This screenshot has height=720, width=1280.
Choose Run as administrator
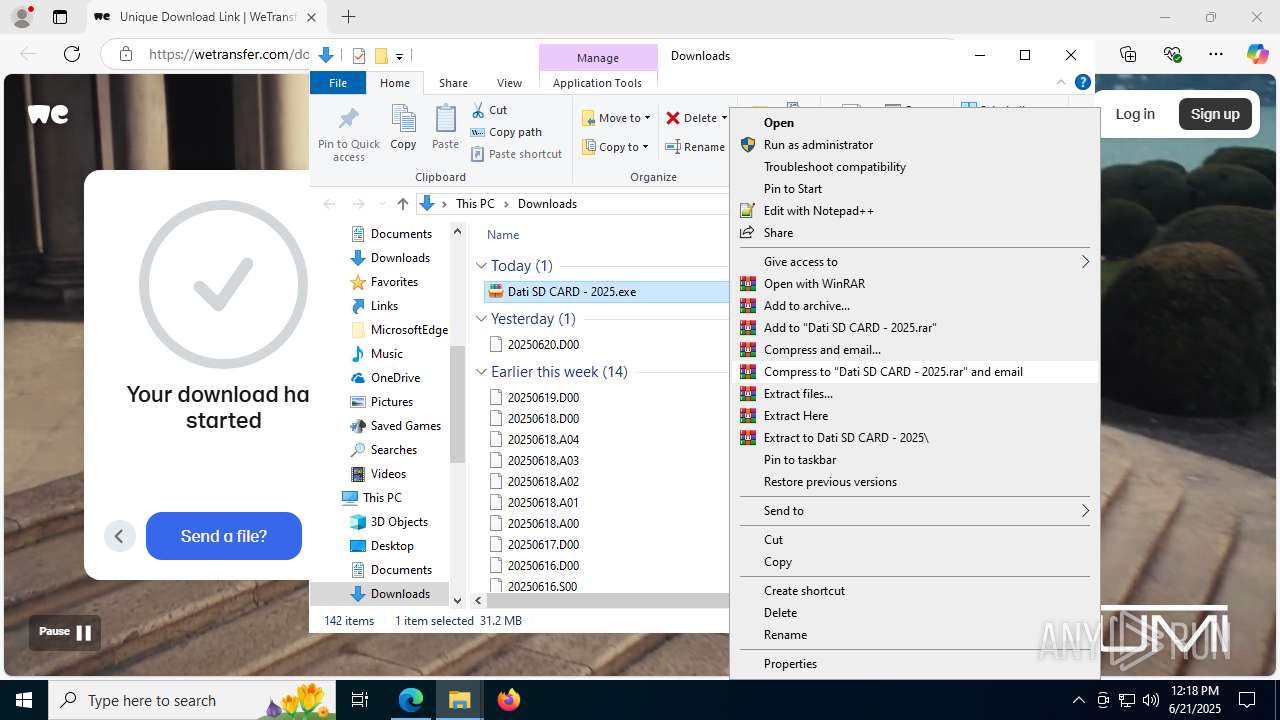914,145
